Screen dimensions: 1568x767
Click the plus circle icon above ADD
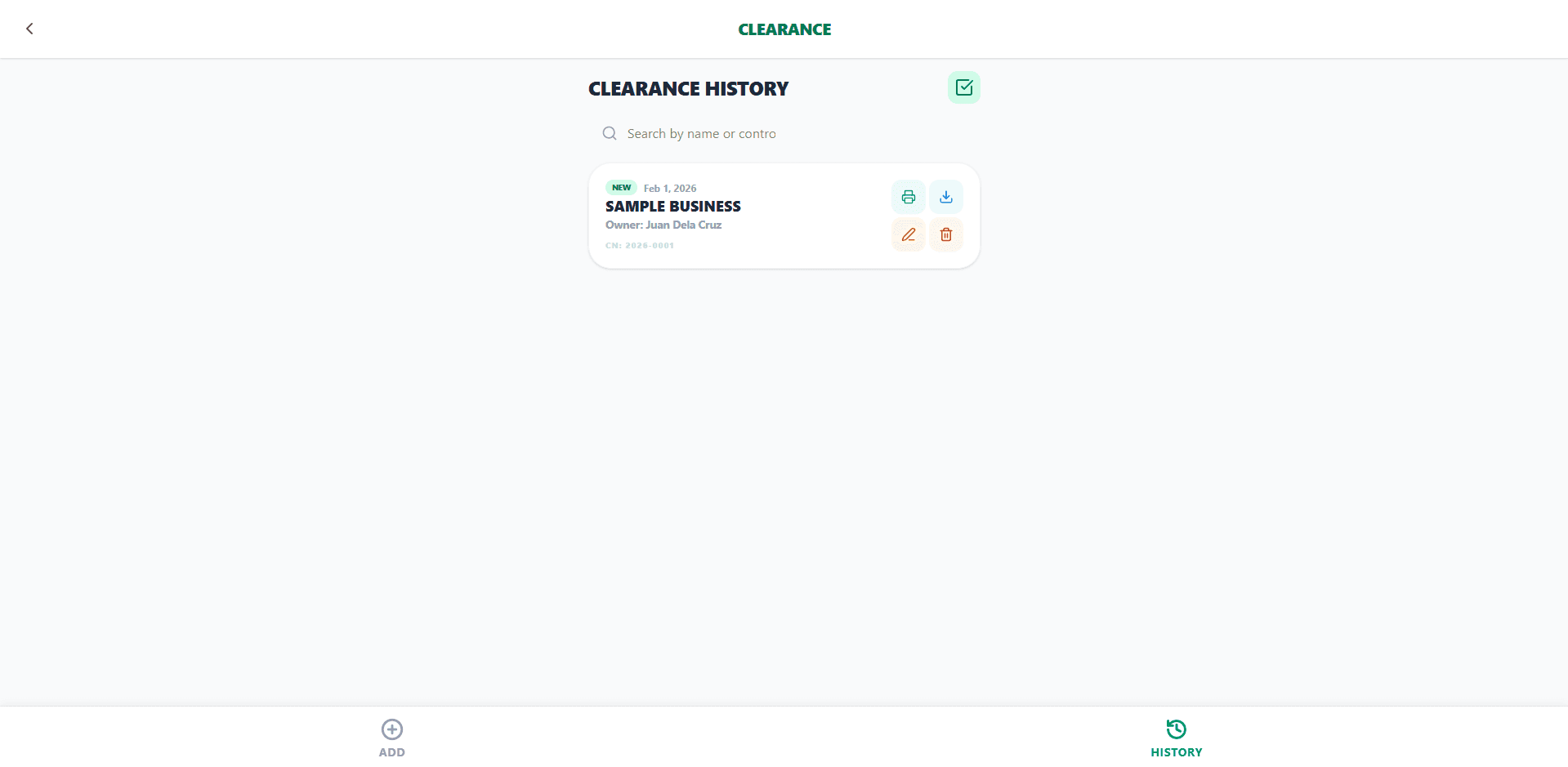[391, 729]
